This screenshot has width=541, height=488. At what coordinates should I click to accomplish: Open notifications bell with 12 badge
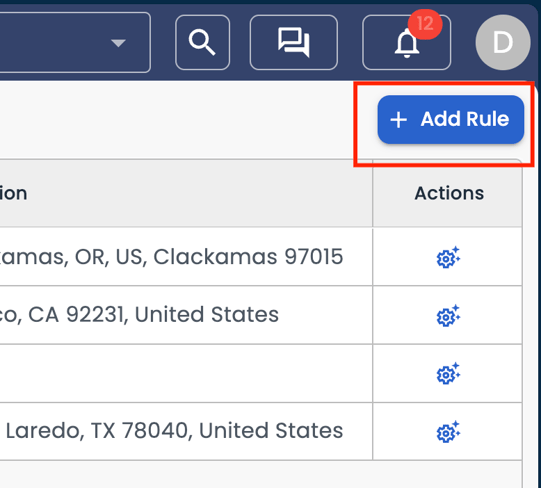click(x=406, y=42)
